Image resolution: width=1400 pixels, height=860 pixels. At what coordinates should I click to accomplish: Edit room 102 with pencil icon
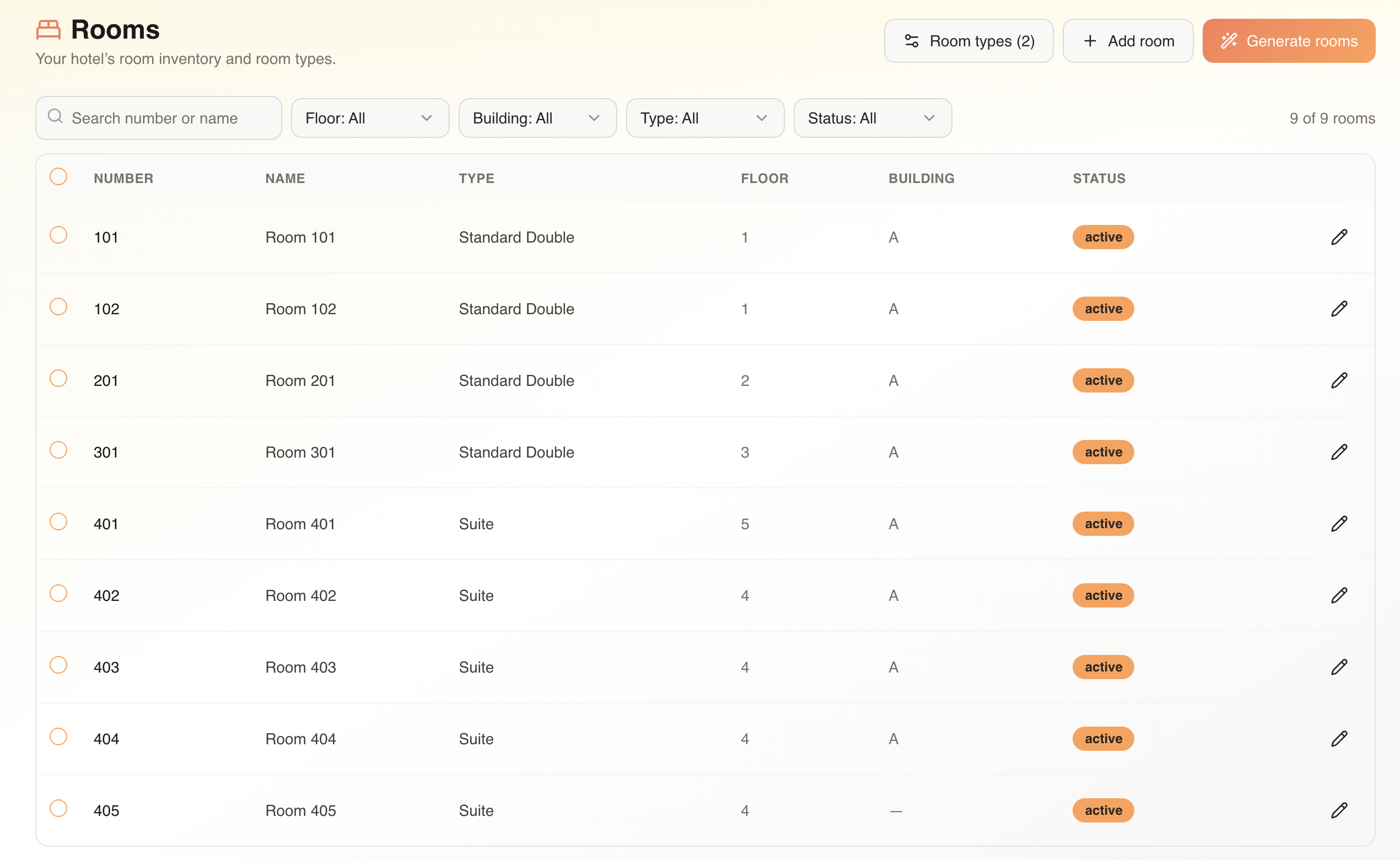[x=1339, y=309]
